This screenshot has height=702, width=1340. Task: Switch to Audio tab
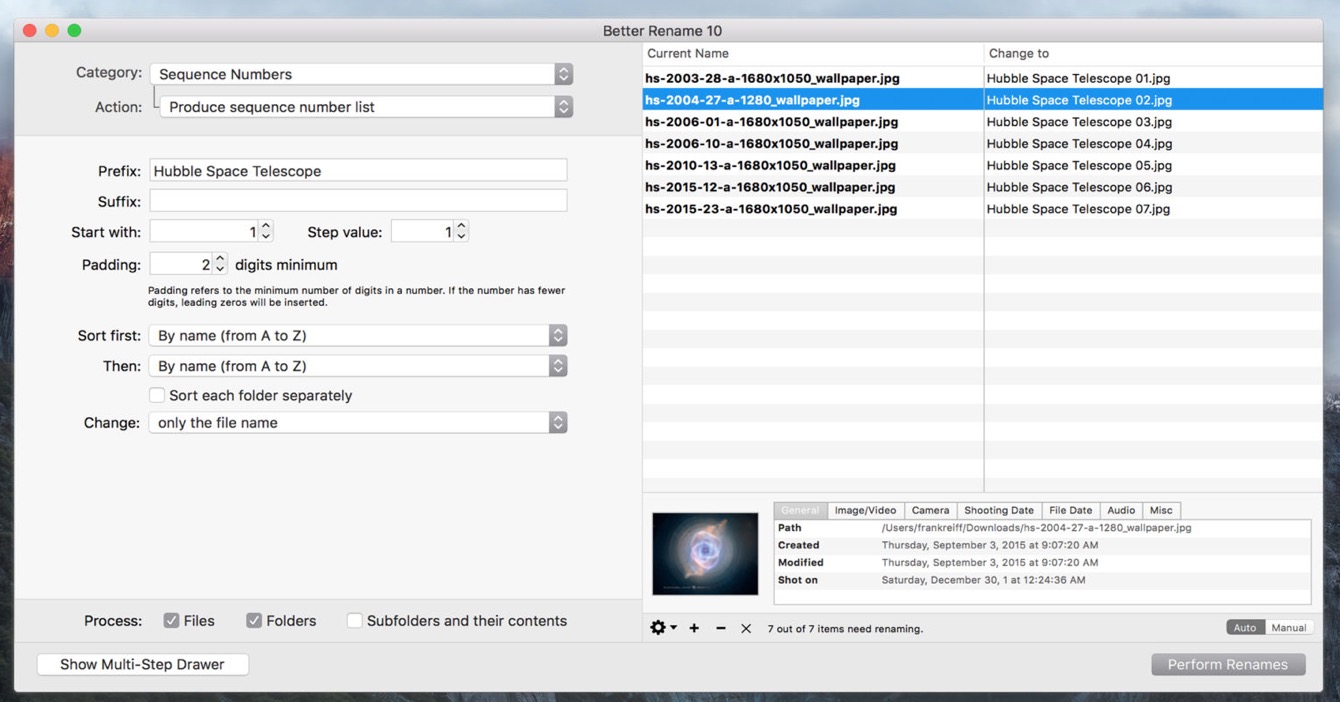coord(1121,510)
